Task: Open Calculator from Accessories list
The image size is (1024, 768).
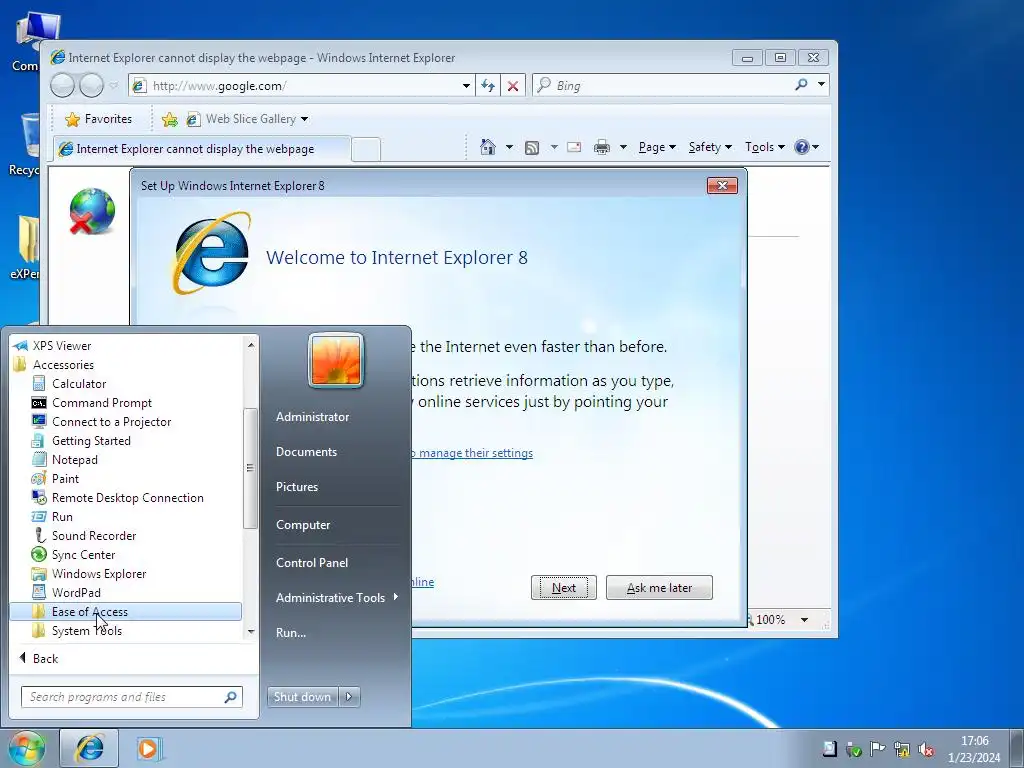Action: [78, 384]
